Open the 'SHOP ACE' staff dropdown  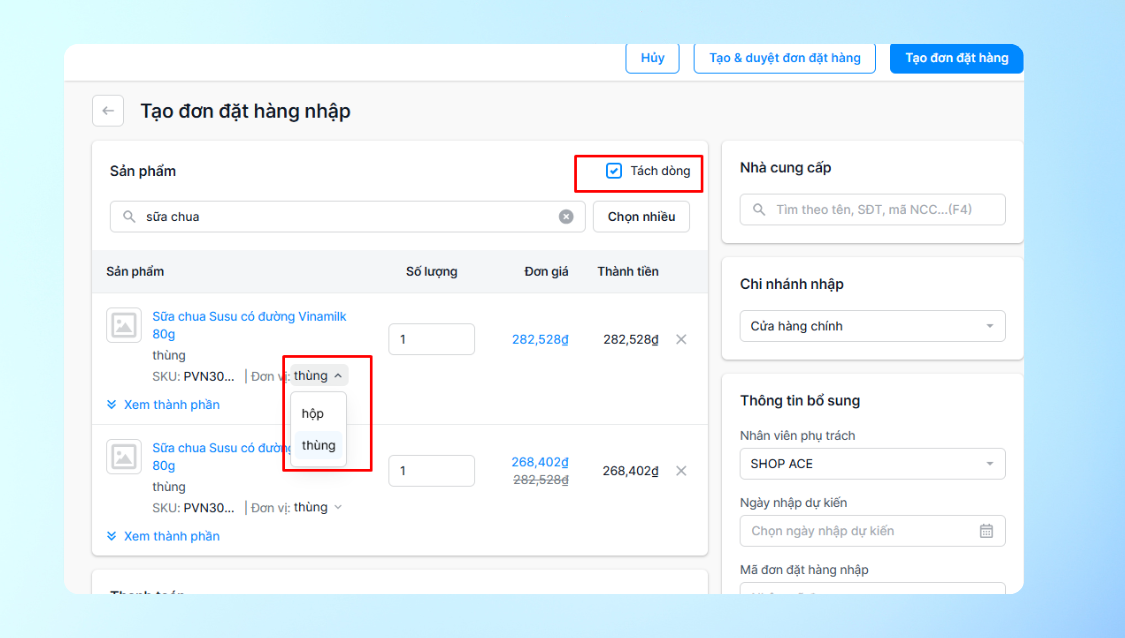[x=872, y=464]
